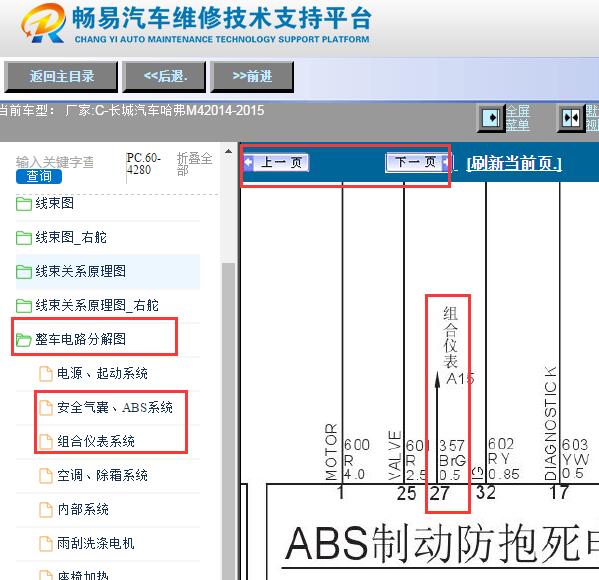Click pin number 27 in diagram
The height and width of the screenshot is (580, 599).
[x=439, y=493]
